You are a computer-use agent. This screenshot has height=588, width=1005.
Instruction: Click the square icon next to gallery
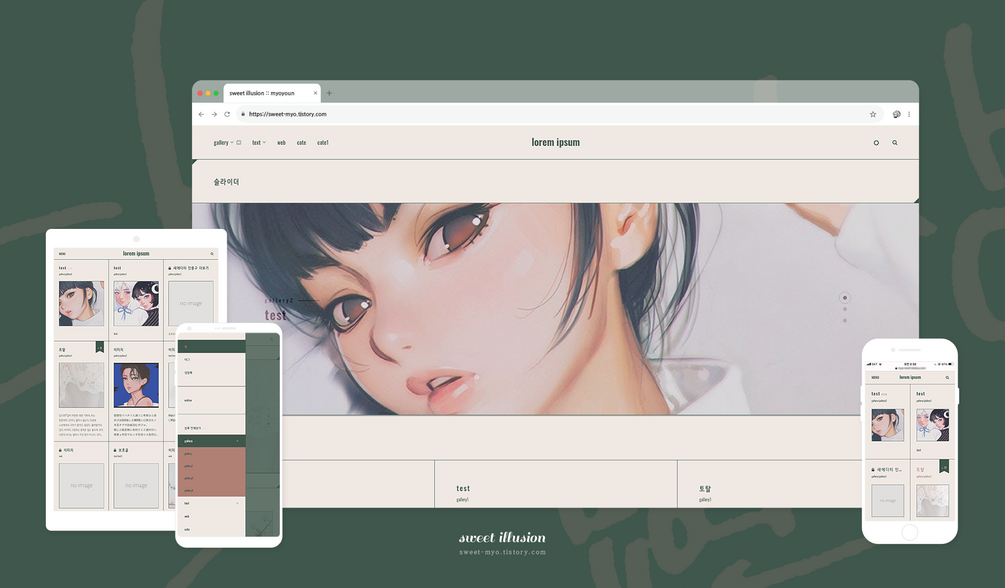(239, 142)
